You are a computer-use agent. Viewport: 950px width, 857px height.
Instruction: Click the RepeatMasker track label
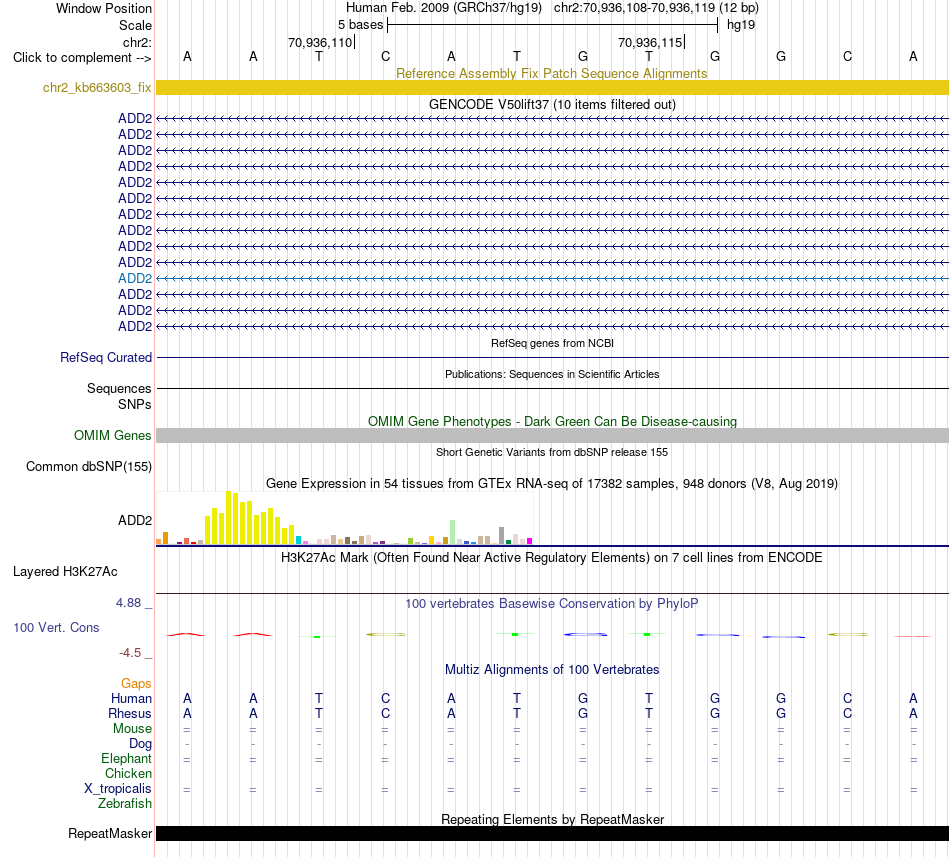[110, 833]
